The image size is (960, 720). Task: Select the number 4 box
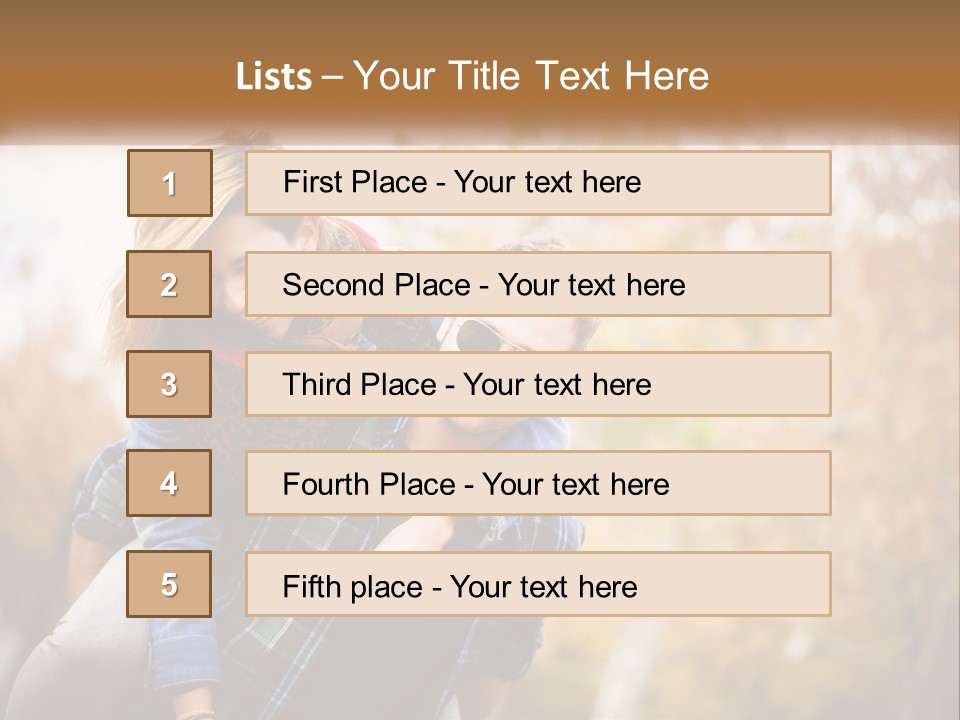coord(169,484)
